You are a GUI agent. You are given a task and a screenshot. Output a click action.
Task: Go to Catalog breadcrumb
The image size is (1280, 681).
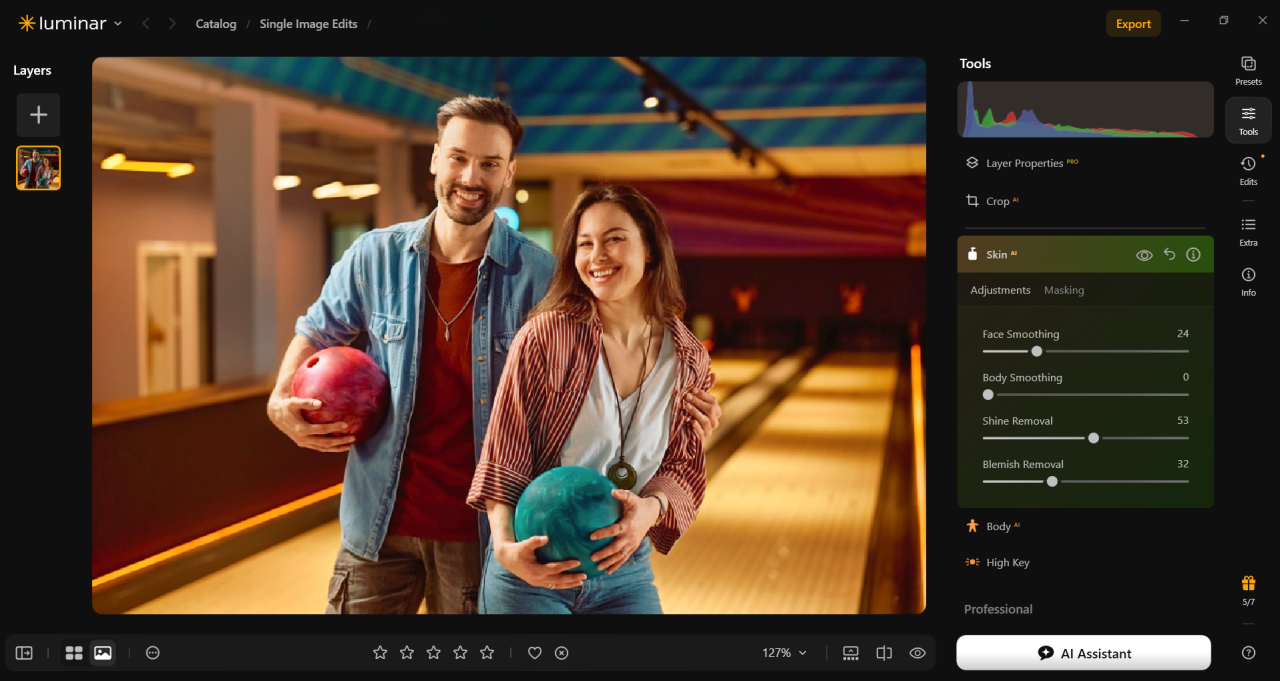point(216,24)
